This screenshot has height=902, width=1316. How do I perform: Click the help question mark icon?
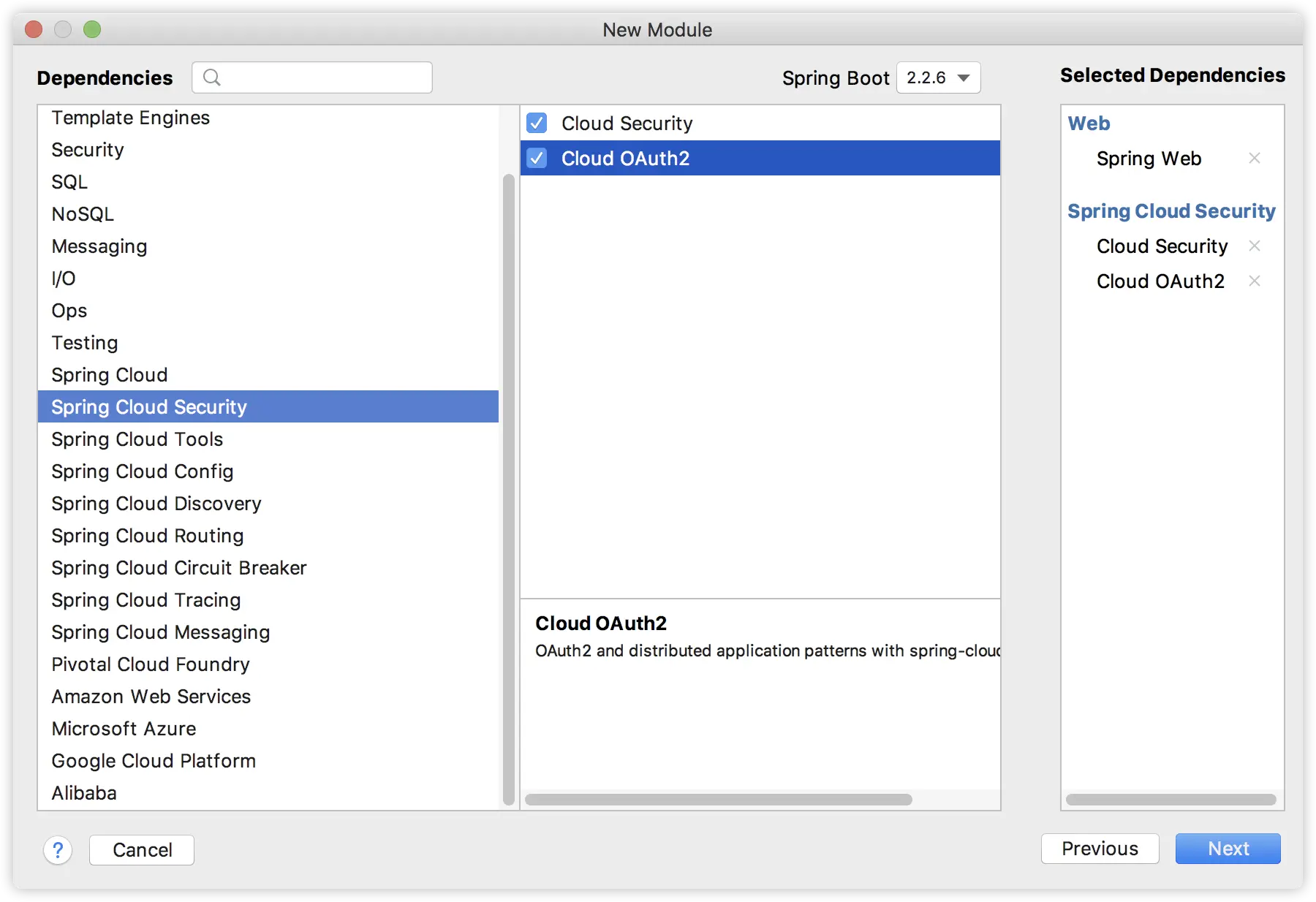[58, 850]
